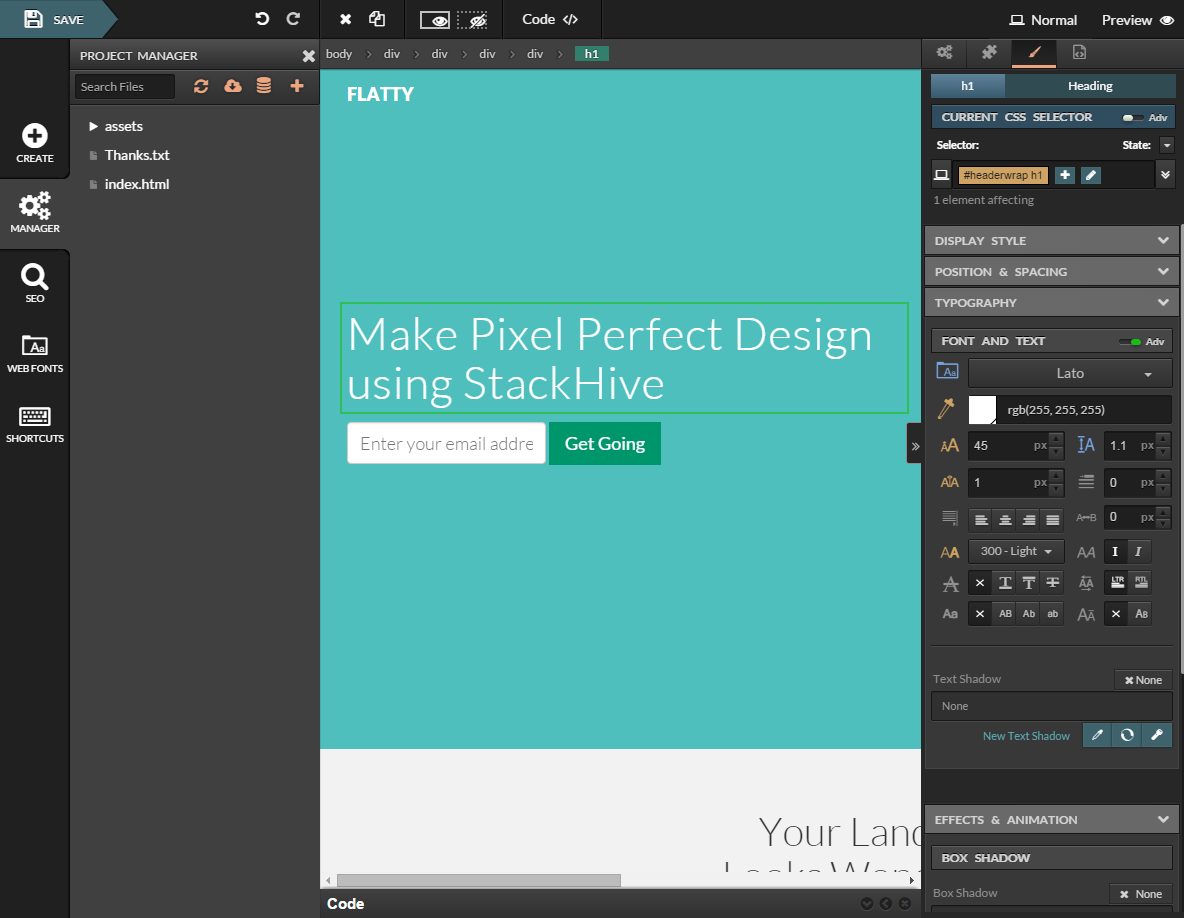This screenshot has width=1184, height=918.
Task: Expand the assets folder
Action: [x=94, y=126]
